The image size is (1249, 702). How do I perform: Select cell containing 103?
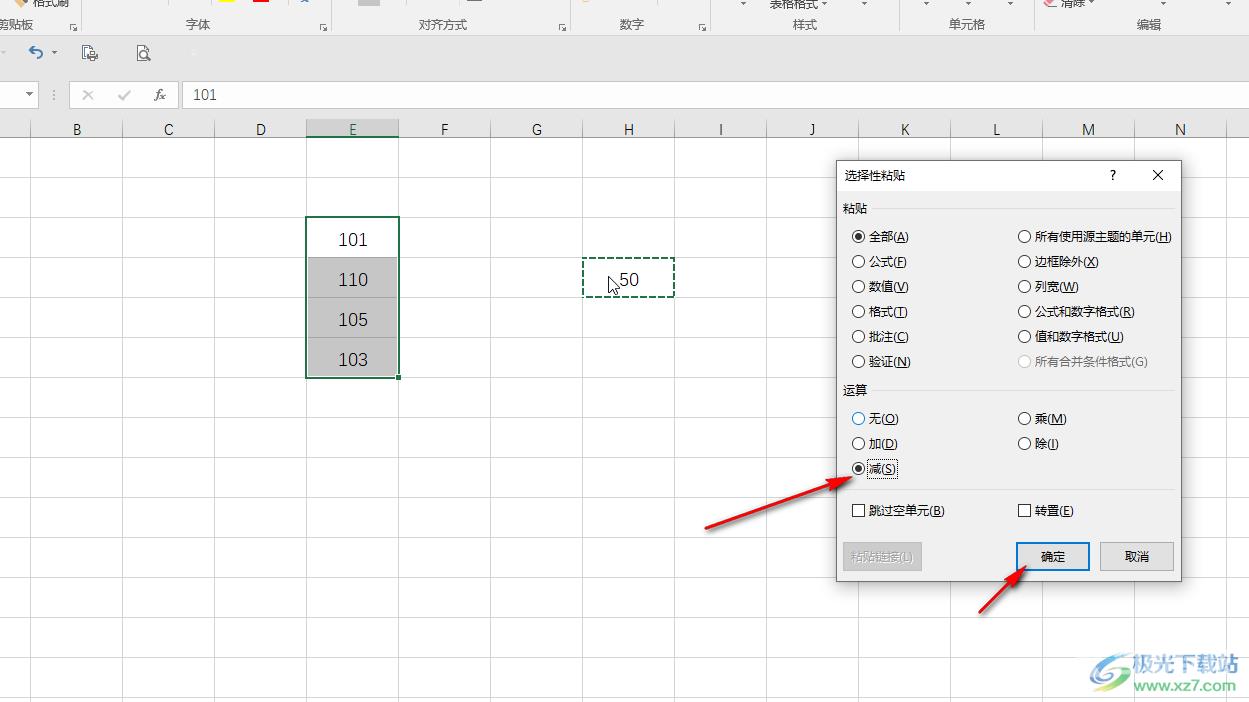[x=352, y=359]
